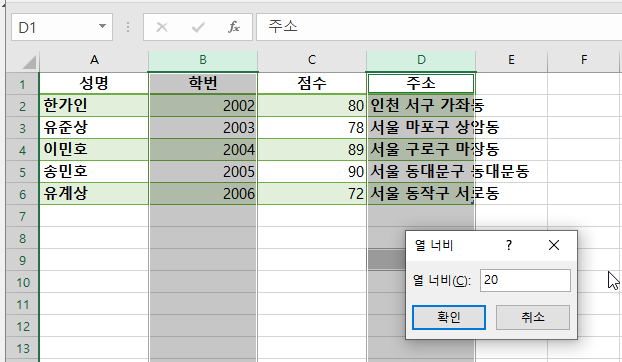Viewport: 622px width, 362px height.
Task: Select the cell with 유계상
Action: click(94, 194)
